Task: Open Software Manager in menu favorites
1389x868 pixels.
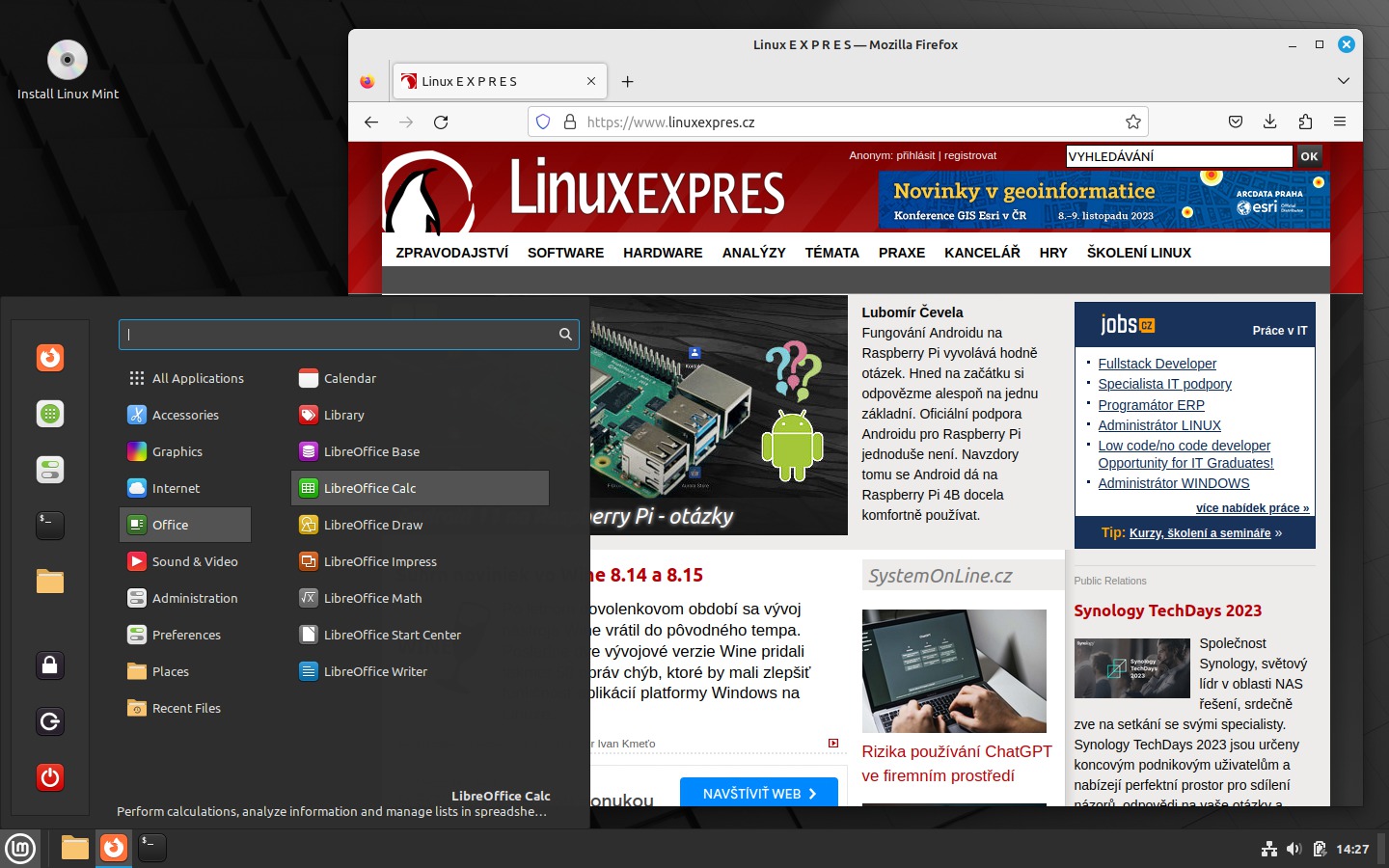Action: click(x=50, y=414)
